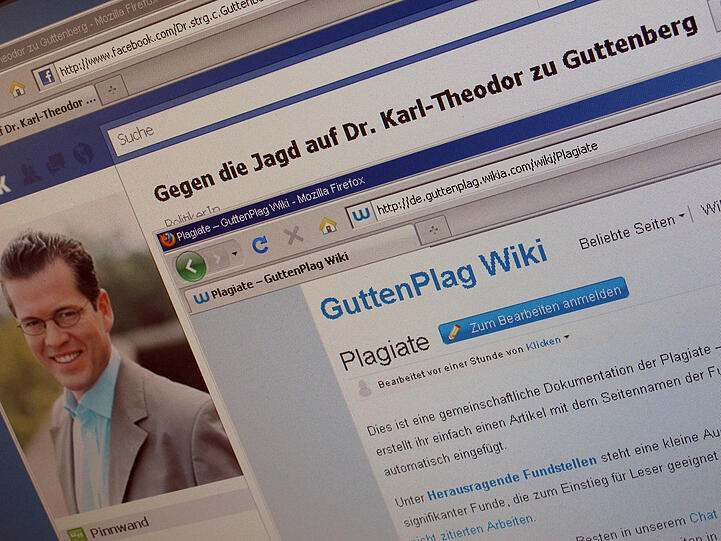Click the pencil icon on the edit button

point(454,331)
